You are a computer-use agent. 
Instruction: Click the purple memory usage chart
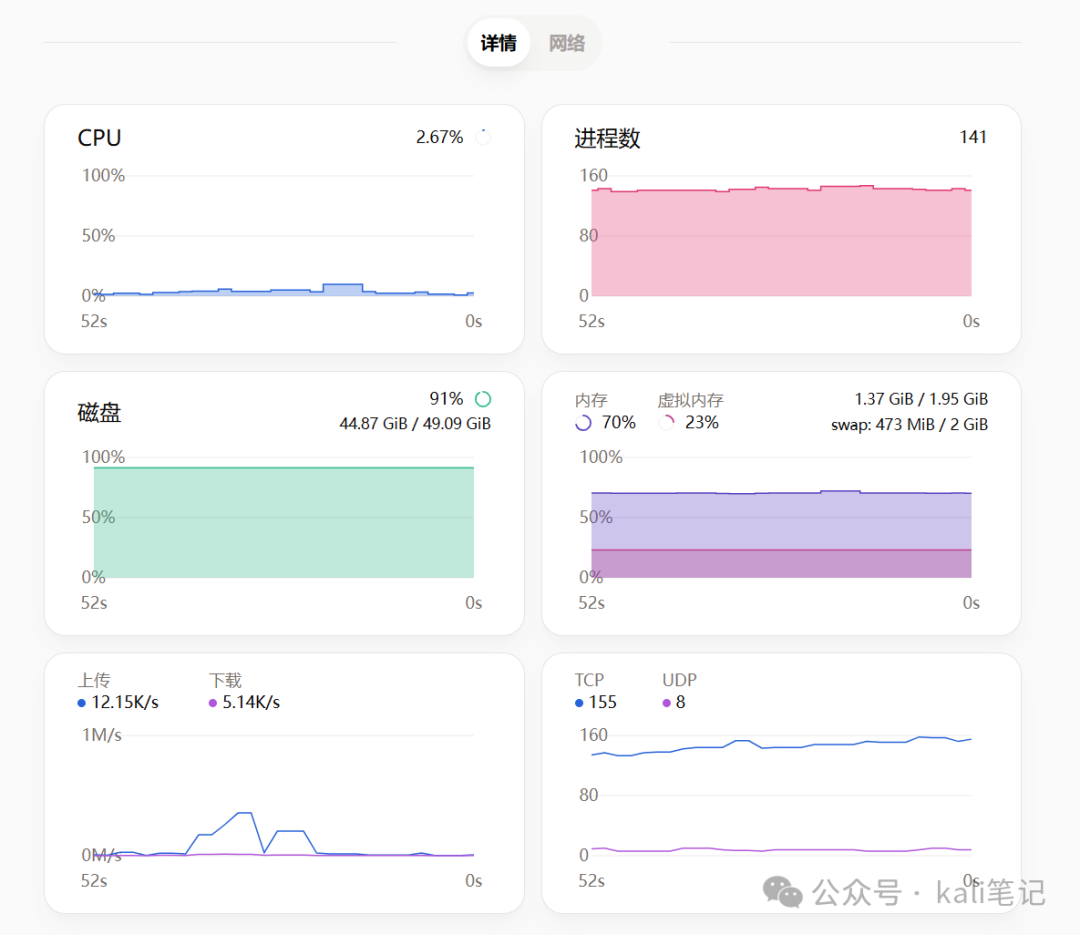(781, 534)
